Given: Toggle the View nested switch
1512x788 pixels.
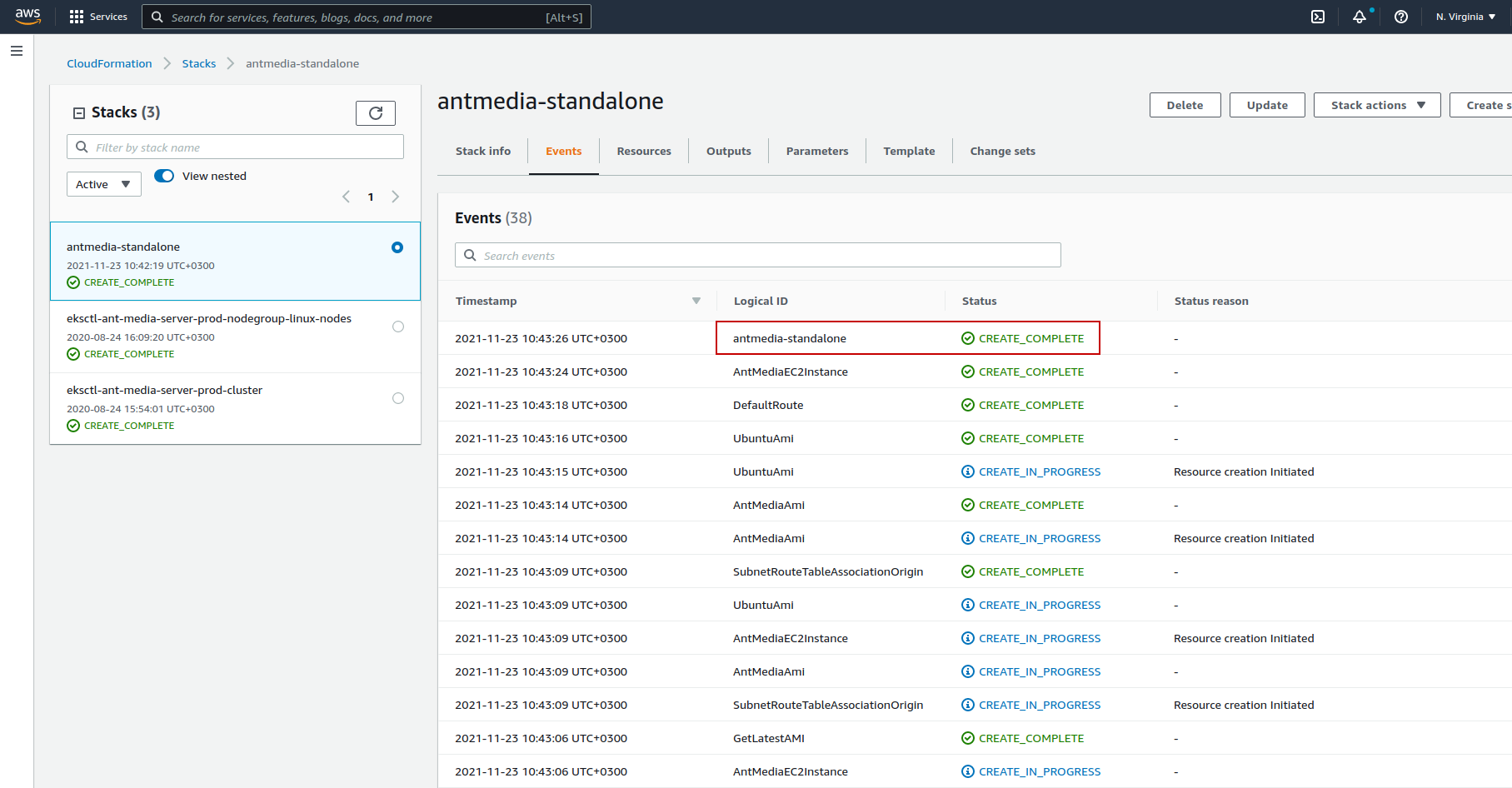Looking at the screenshot, I should click(164, 176).
